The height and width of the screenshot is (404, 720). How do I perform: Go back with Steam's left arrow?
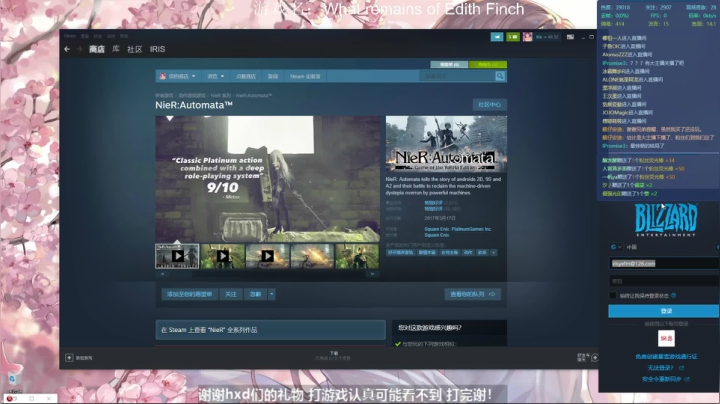[x=67, y=49]
